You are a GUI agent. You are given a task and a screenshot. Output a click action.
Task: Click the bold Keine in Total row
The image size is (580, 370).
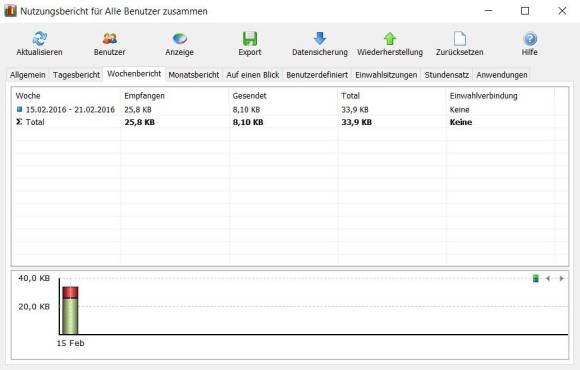[x=461, y=122]
